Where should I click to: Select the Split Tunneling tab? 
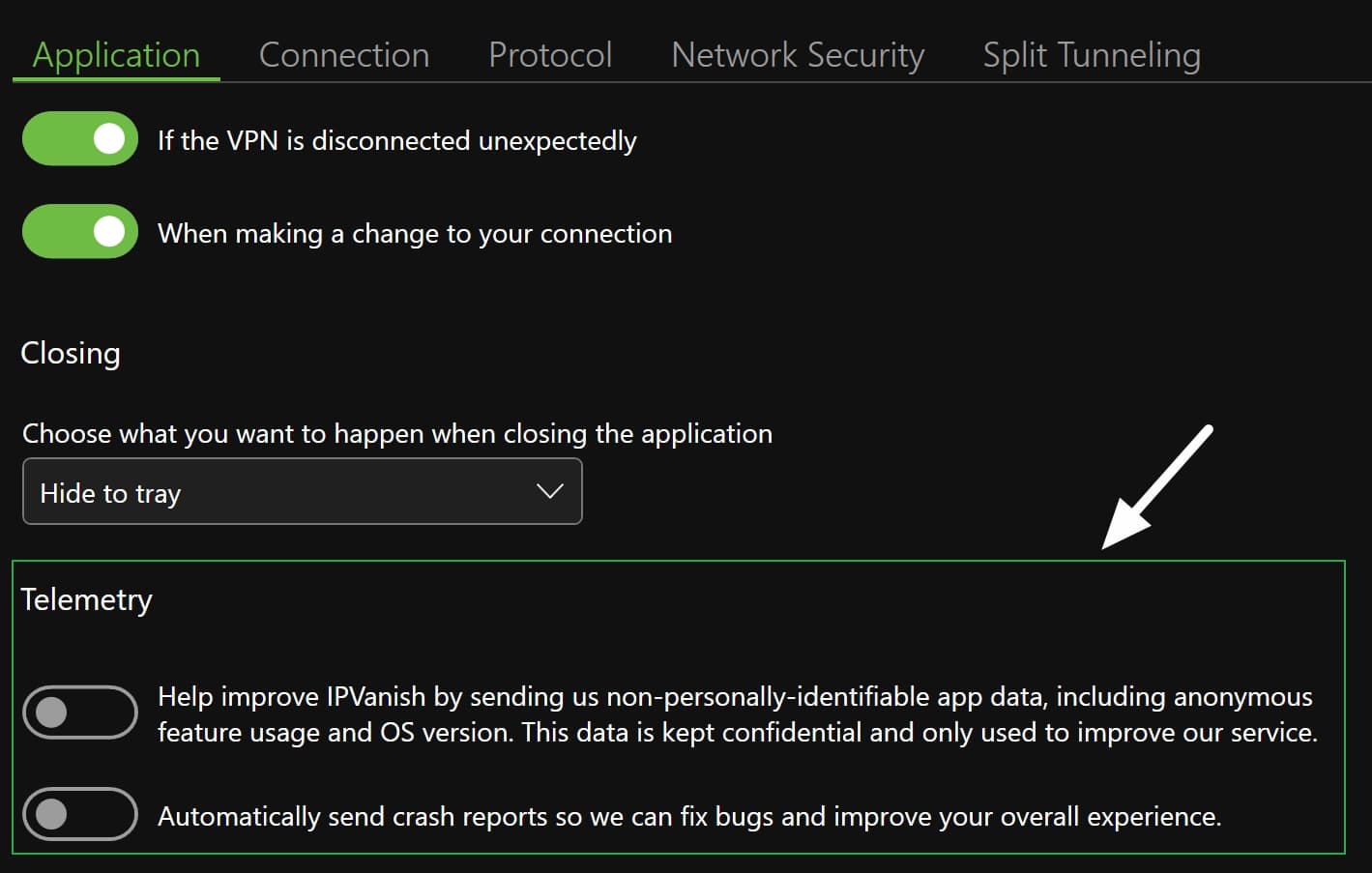point(1092,55)
